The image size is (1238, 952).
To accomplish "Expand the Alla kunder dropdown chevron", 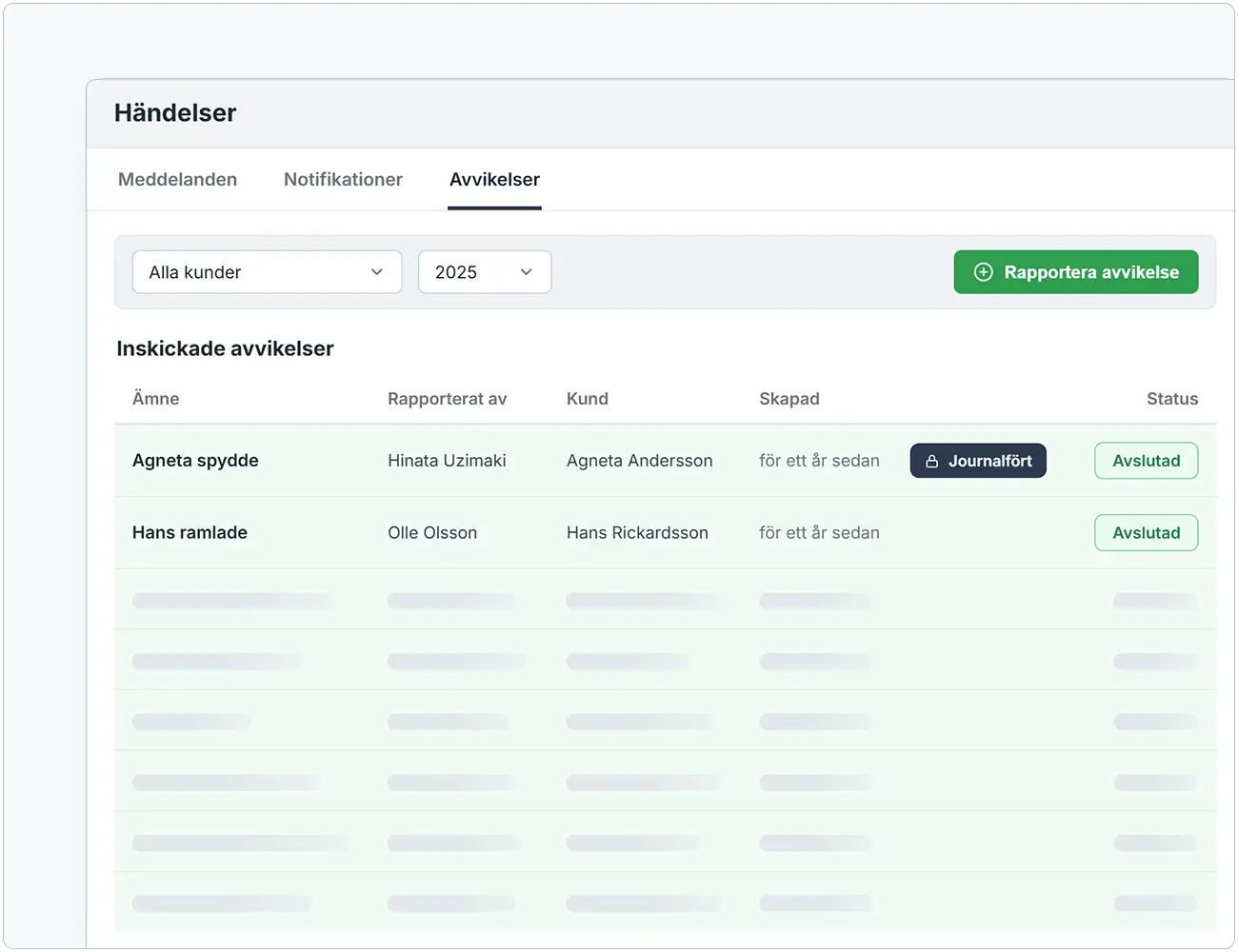I will tap(377, 272).
